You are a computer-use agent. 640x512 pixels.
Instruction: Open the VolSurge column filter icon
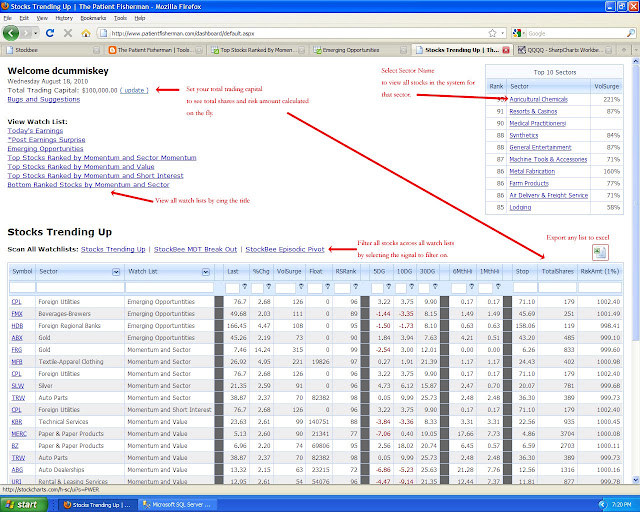(x=301, y=287)
